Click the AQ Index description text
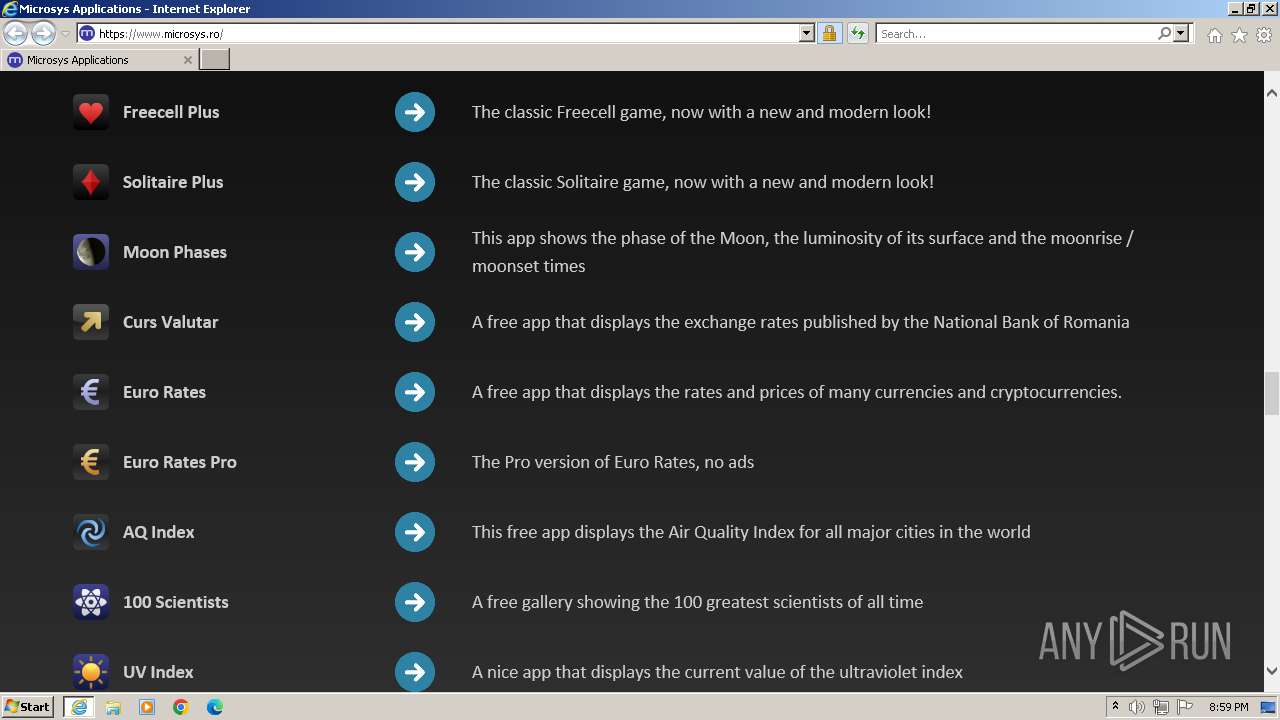The width and height of the screenshot is (1280, 720). [751, 532]
